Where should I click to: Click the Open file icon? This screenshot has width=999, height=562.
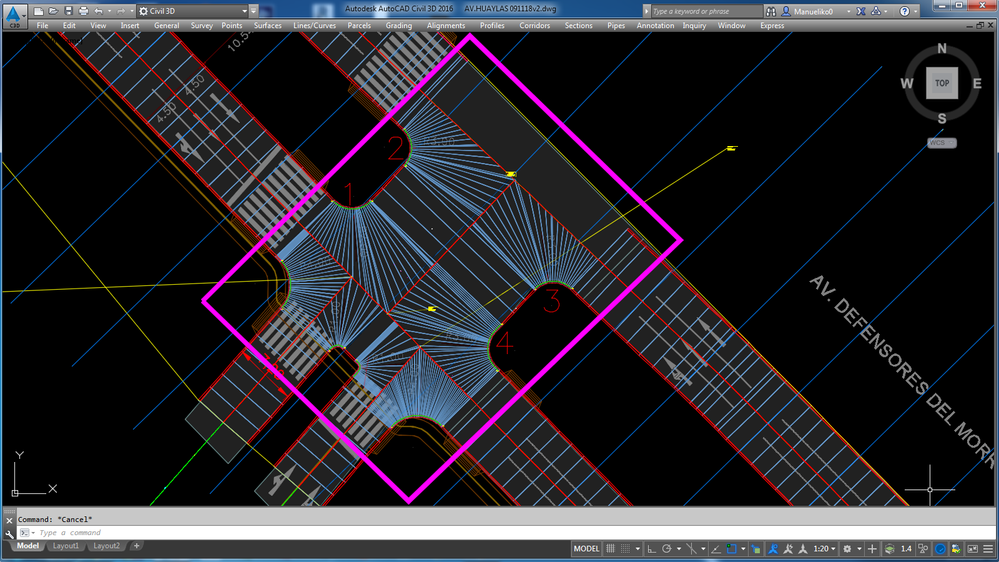(x=54, y=11)
